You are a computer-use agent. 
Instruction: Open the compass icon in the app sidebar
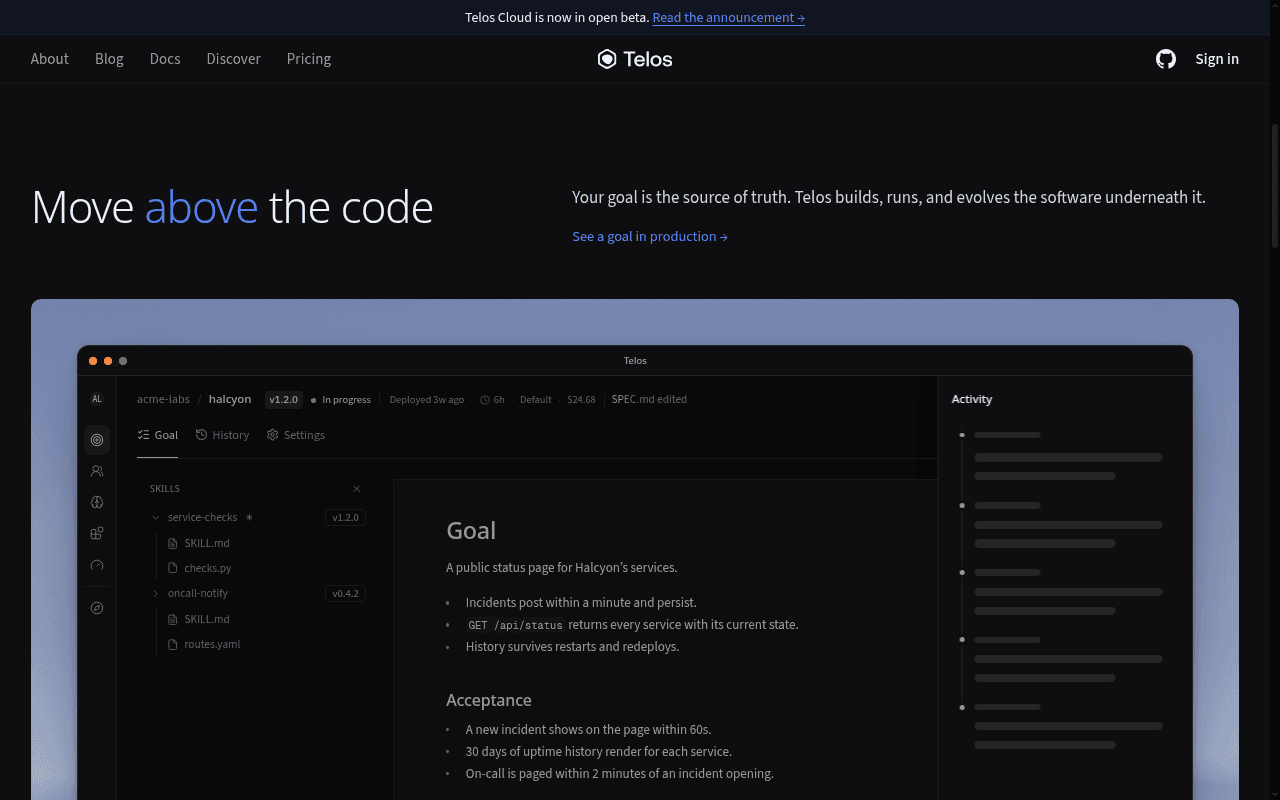pos(97,608)
